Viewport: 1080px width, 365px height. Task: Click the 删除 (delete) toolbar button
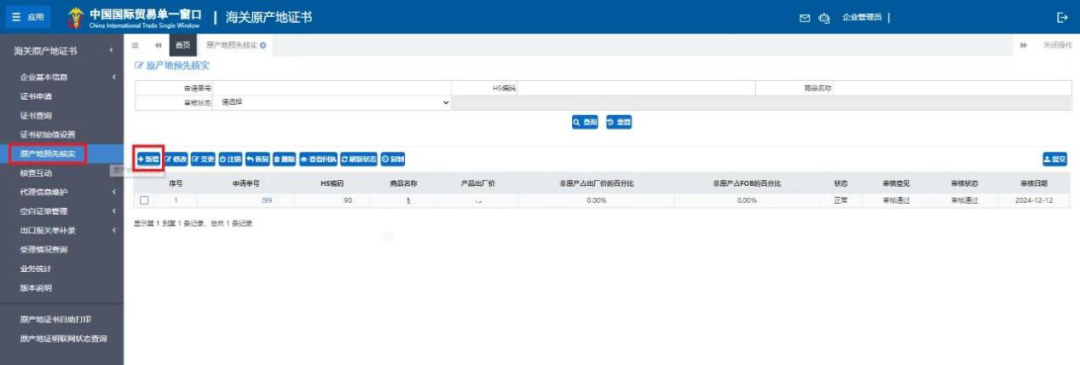click(284, 158)
